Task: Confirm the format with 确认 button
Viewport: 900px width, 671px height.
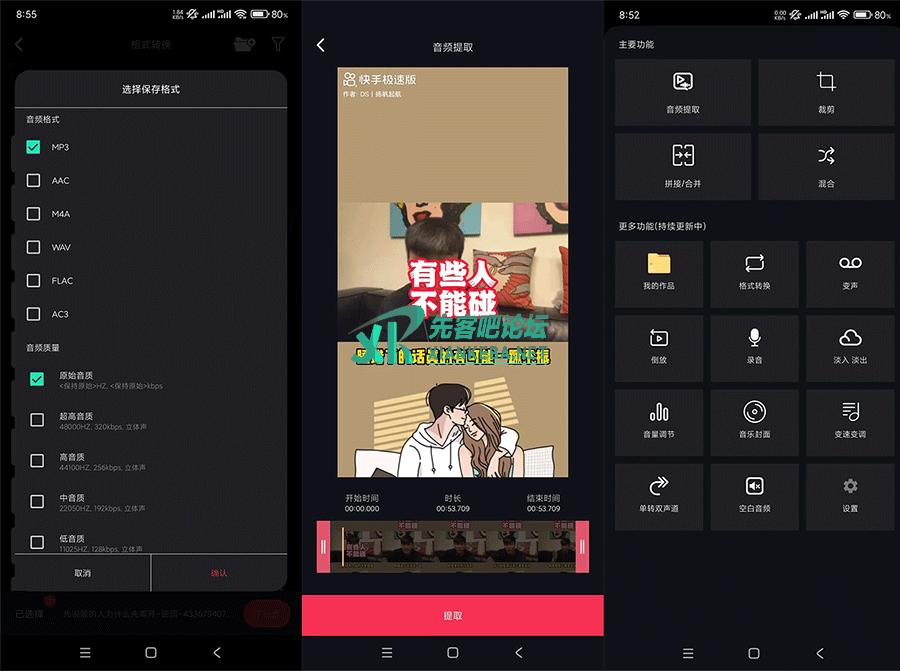Action: [219, 573]
